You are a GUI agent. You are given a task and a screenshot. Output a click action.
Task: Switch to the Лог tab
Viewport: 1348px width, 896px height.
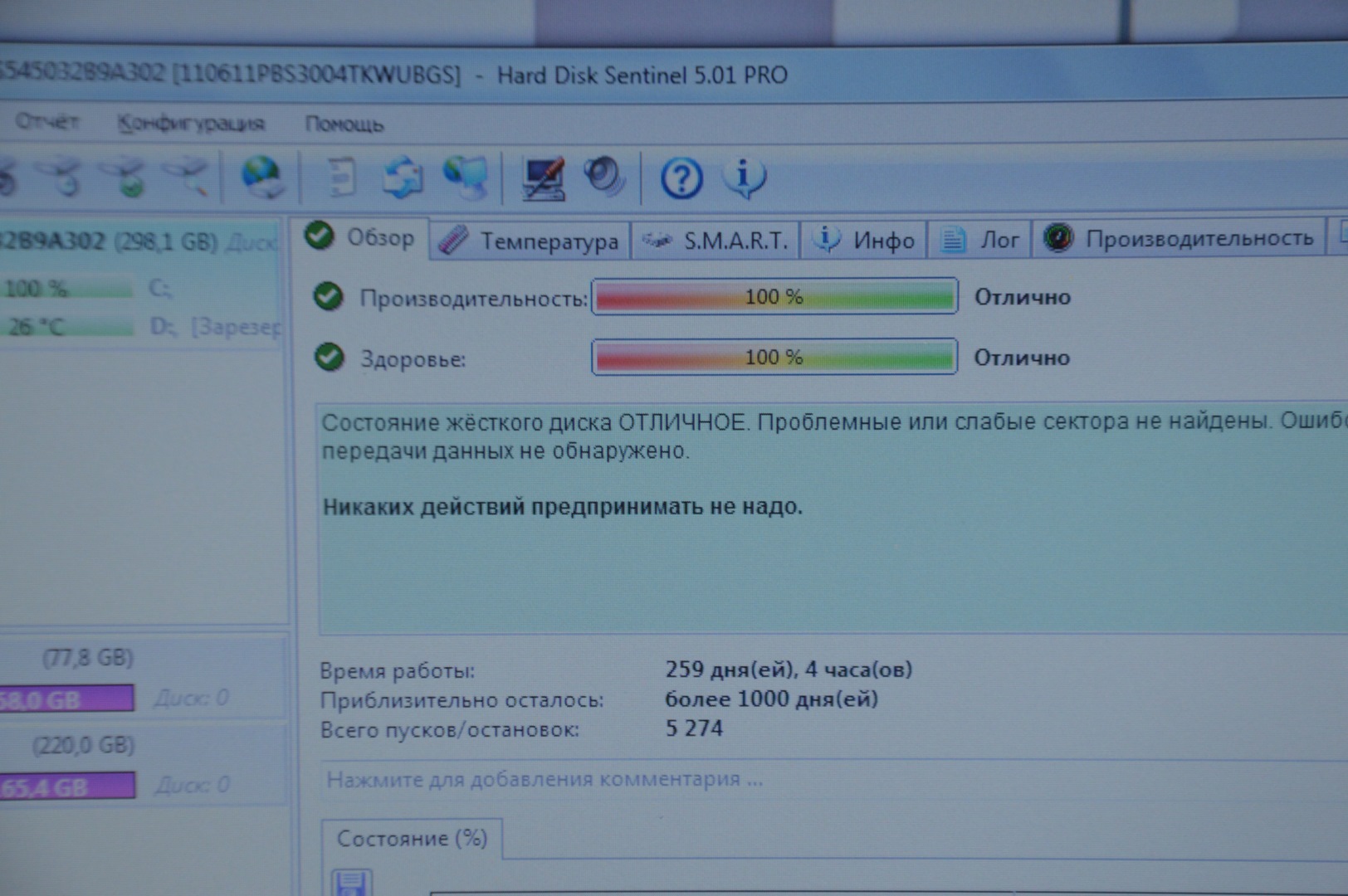[x=979, y=240]
